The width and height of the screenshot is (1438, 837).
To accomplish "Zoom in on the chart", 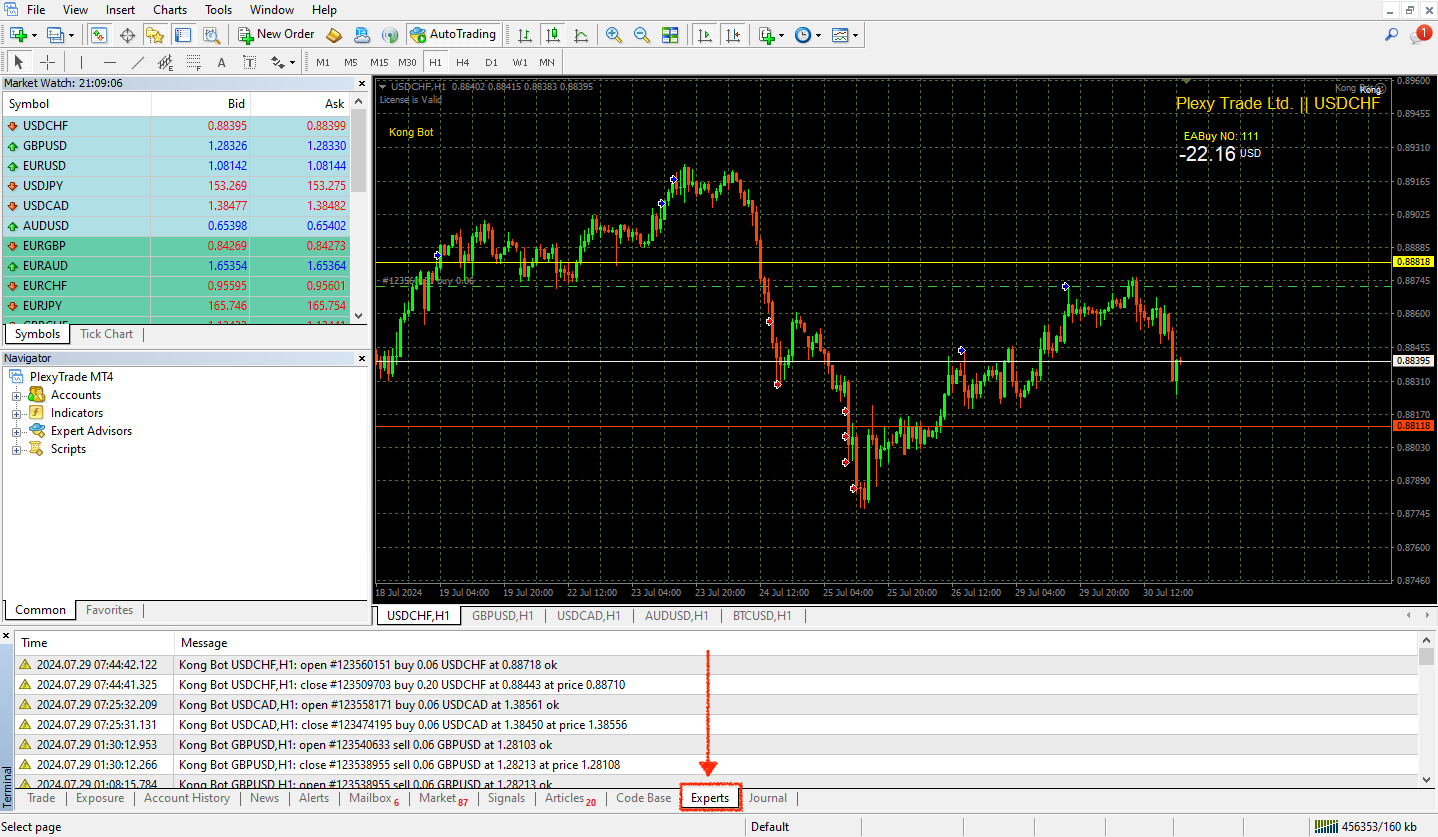I will pos(613,35).
